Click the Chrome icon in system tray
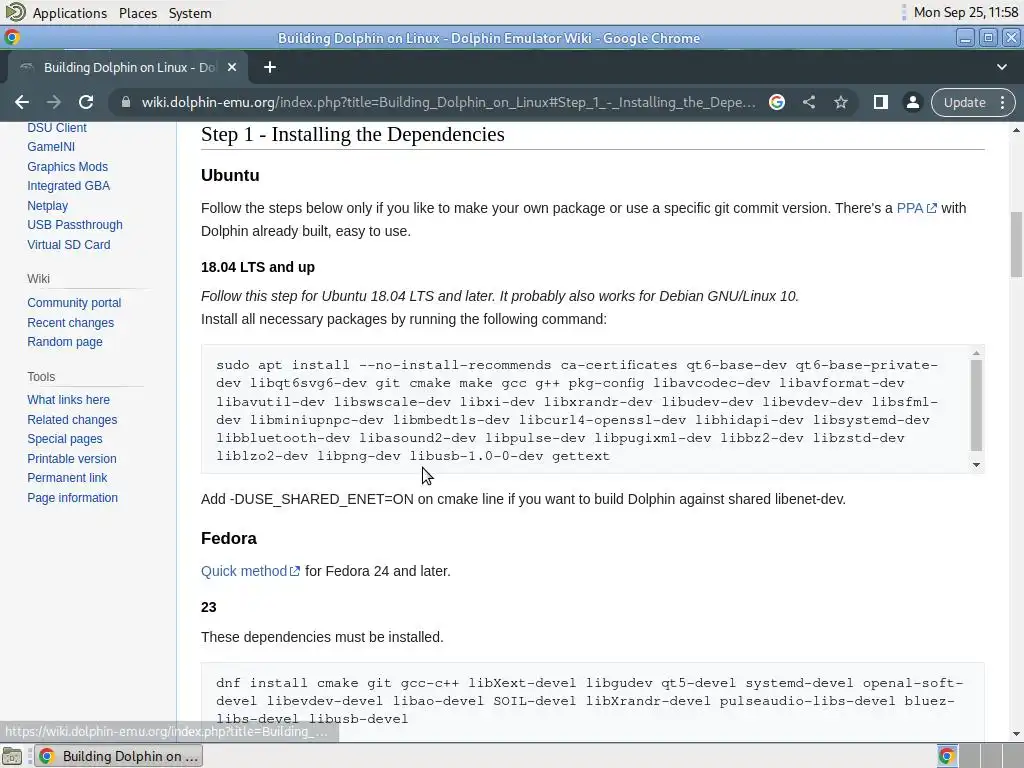Image resolution: width=1024 pixels, height=768 pixels. [x=947, y=756]
